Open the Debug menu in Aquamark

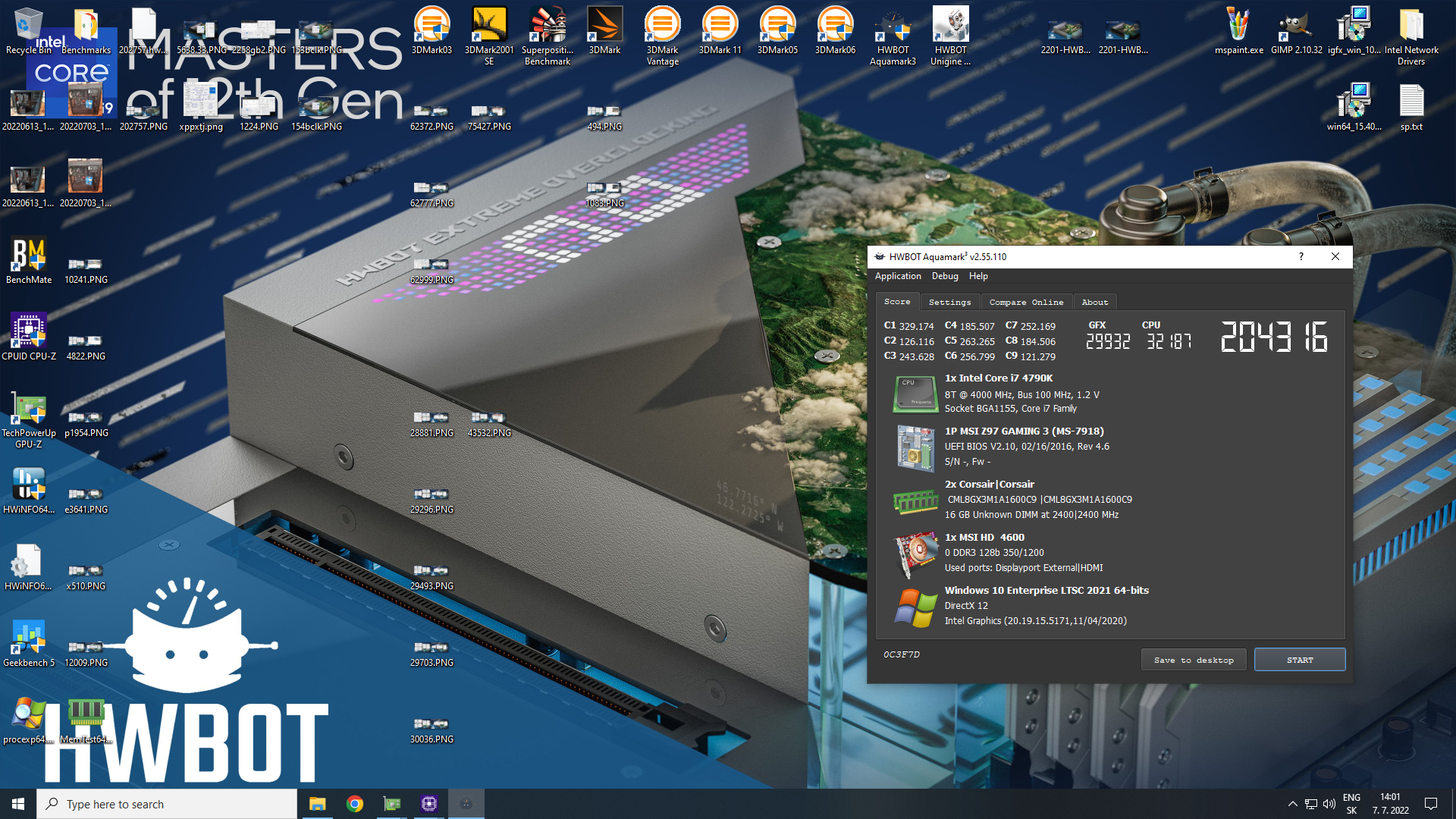click(x=945, y=276)
